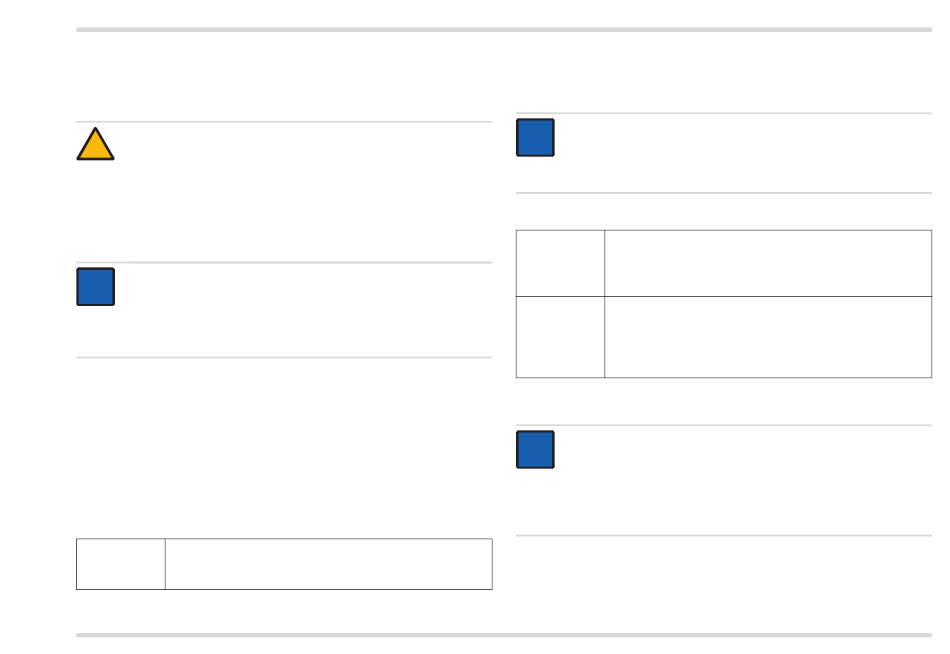Click the blue square icon above the two-row table
The image size is (950, 654).
click(x=536, y=138)
